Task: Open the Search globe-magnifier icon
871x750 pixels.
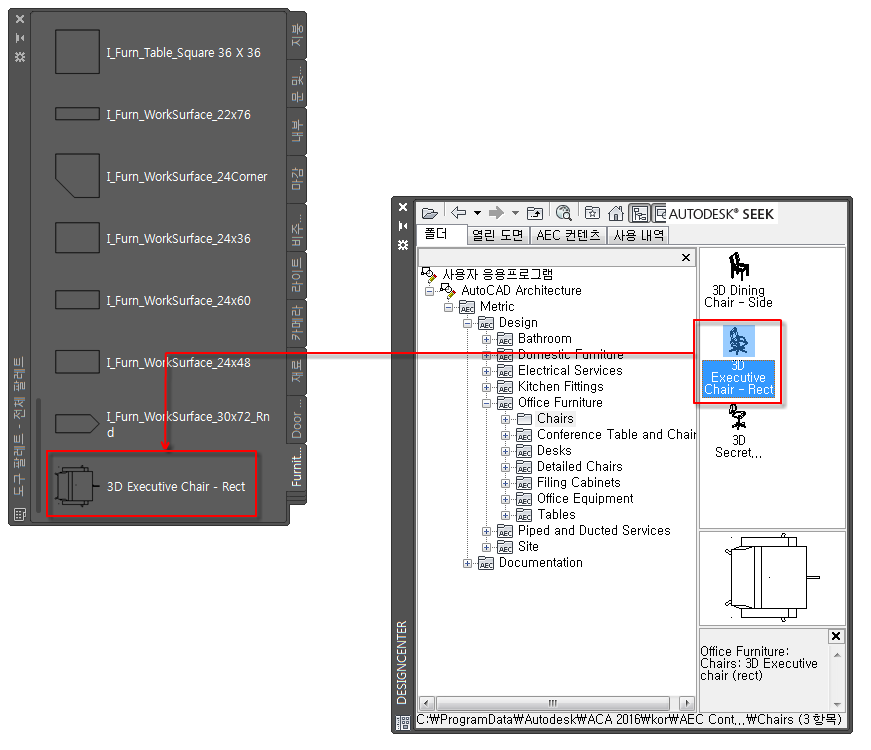Action: 563,213
